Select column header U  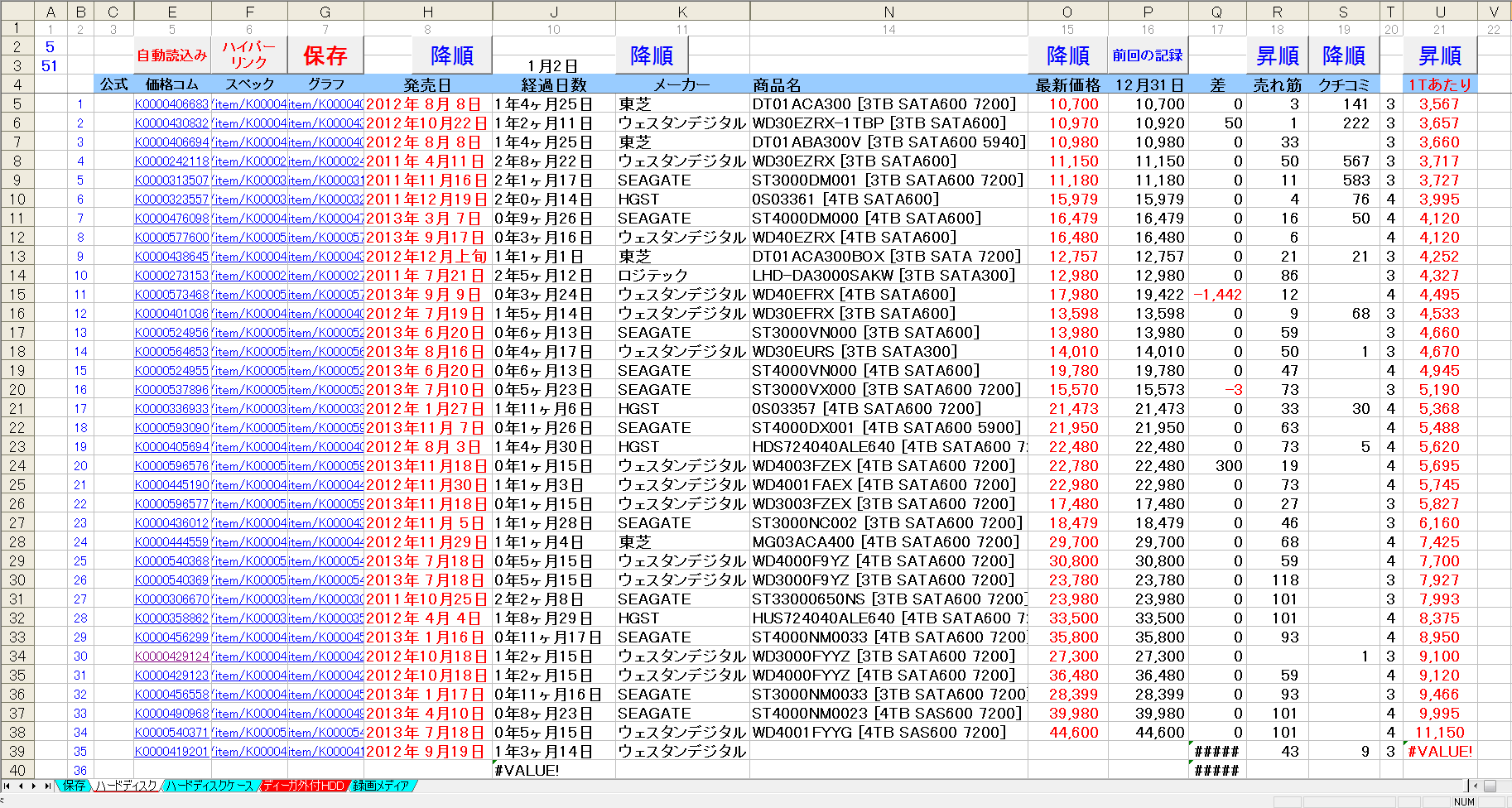pos(1440,11)
